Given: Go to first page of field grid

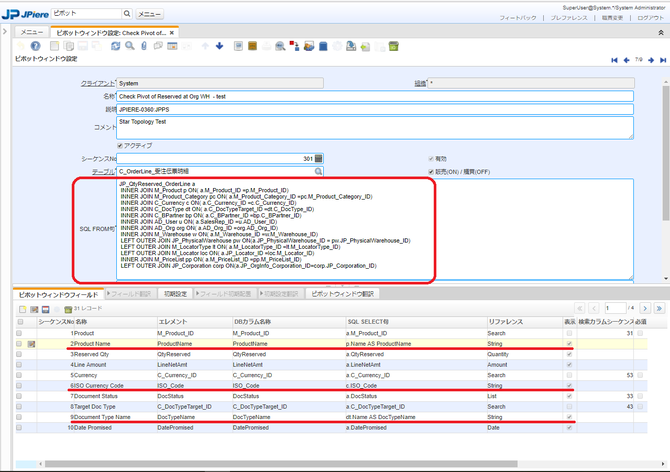Looking at the screenshot, I should click(x=580, y=308).
